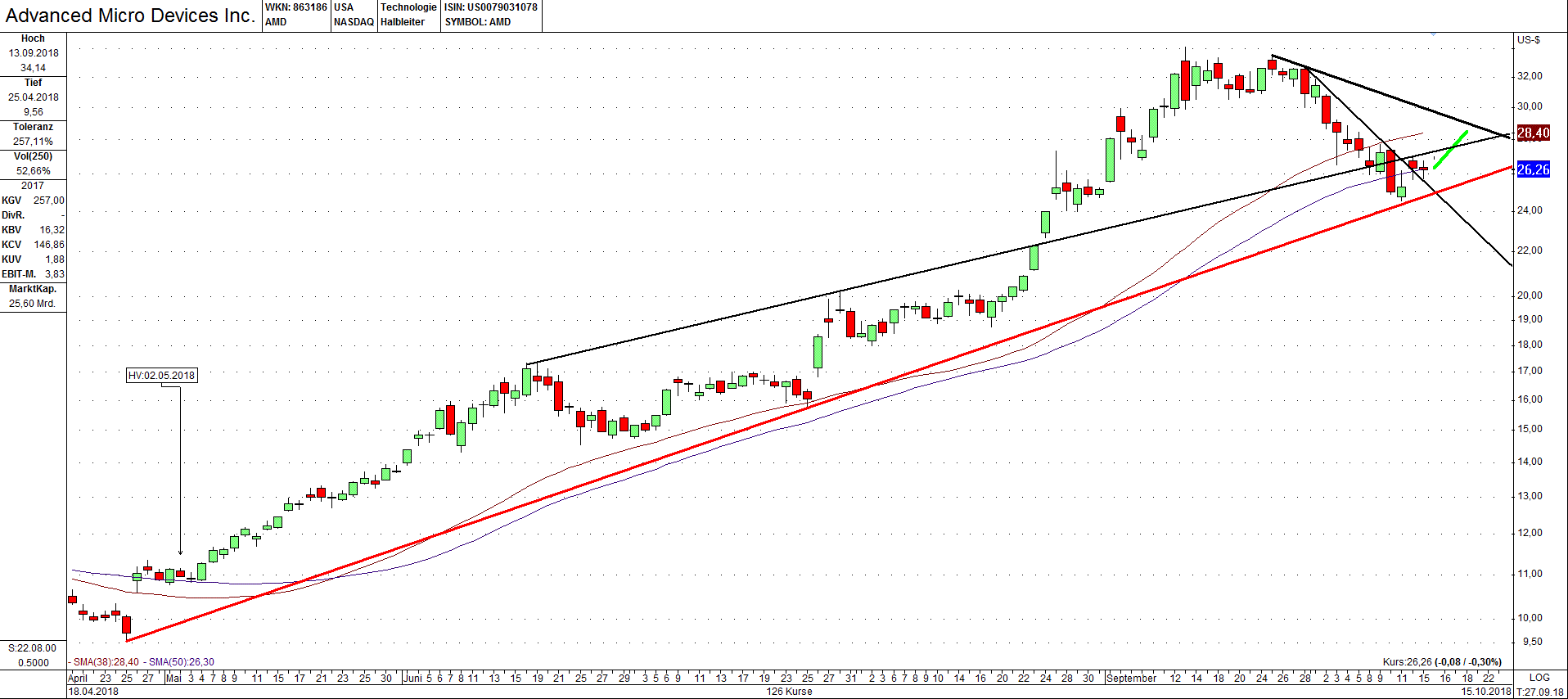Viewport: 1568px width, 699px height.
Task: Click the 'SMA(38):28,40' legend entry
Action: click(x=106, y=662)
